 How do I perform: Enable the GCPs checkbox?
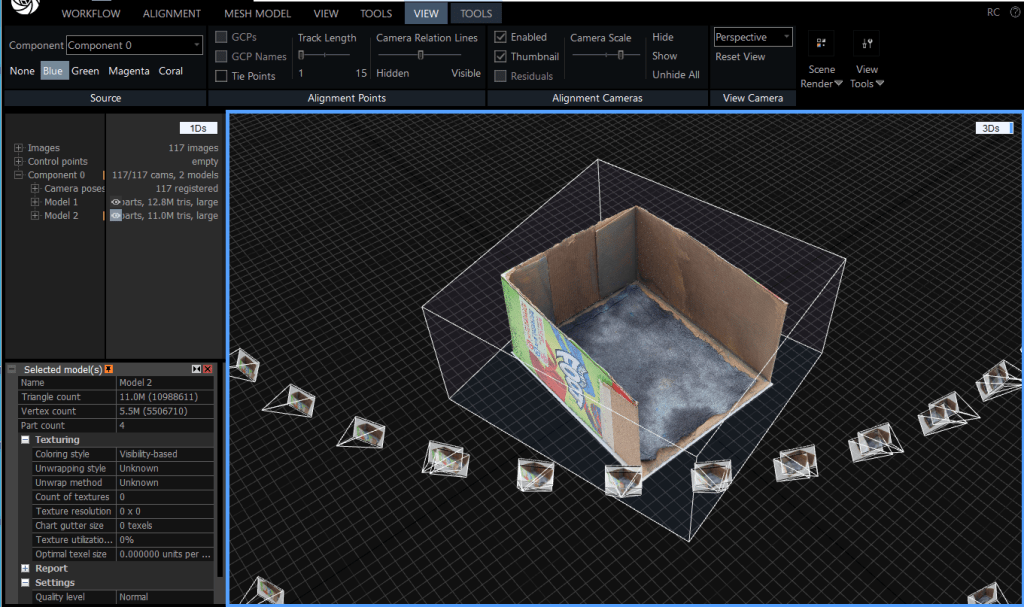222,37
